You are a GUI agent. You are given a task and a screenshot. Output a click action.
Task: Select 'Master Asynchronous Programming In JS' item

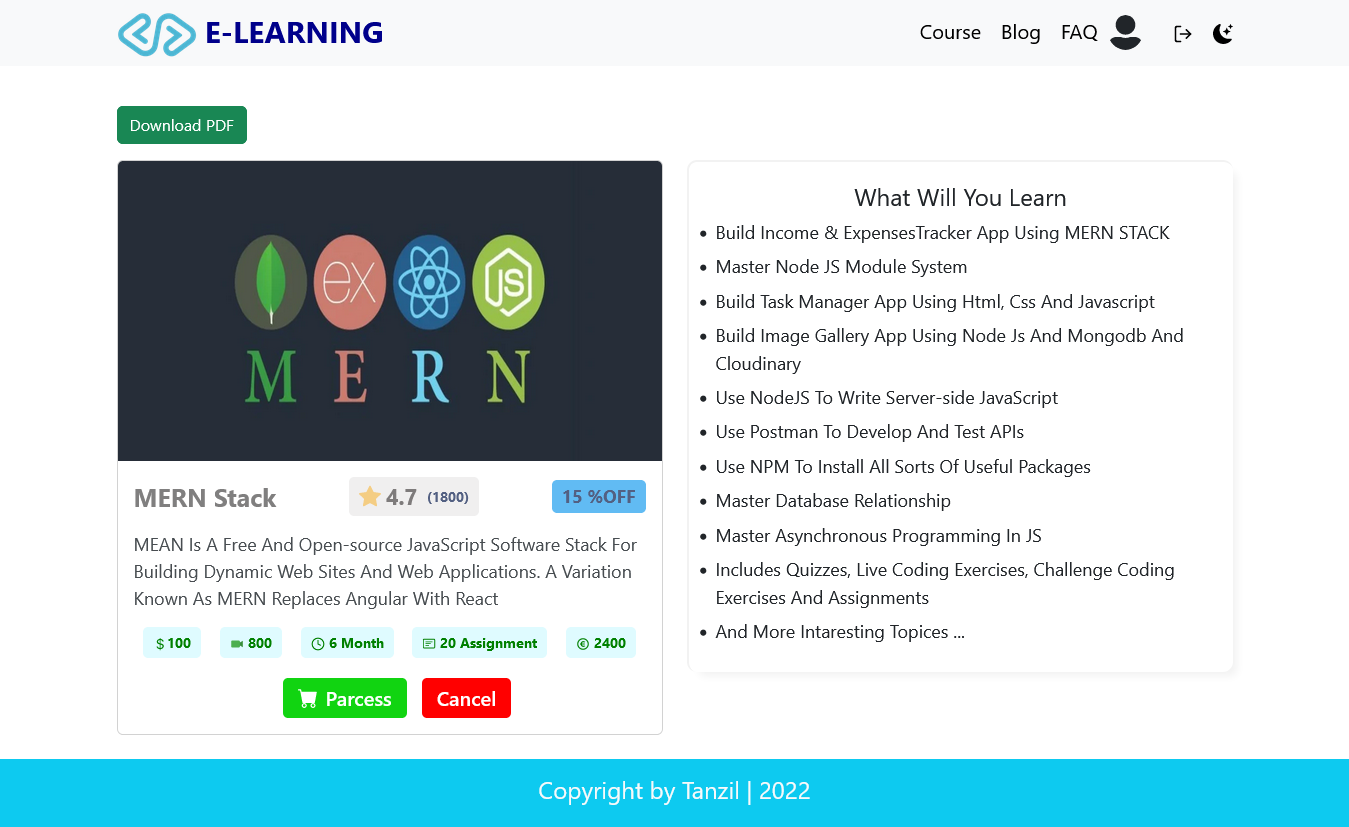[x=878, y=536]
